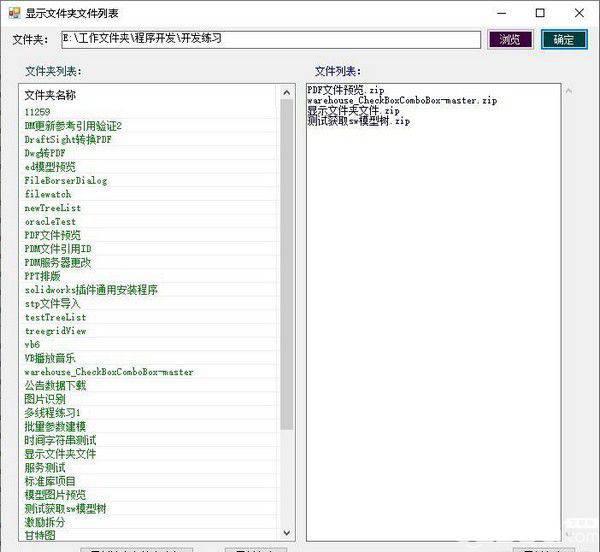
Task: Select folder 测试获取sw模型树 in folder list
Action: point(65,509)
